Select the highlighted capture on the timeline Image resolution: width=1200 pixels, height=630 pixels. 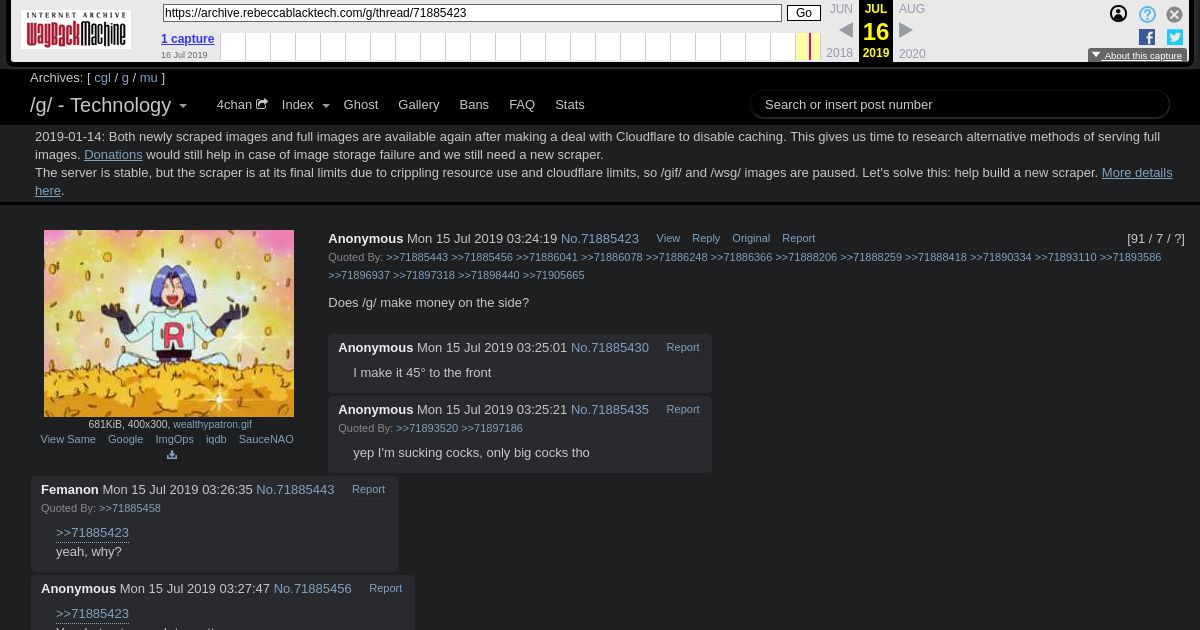(809, 46)
